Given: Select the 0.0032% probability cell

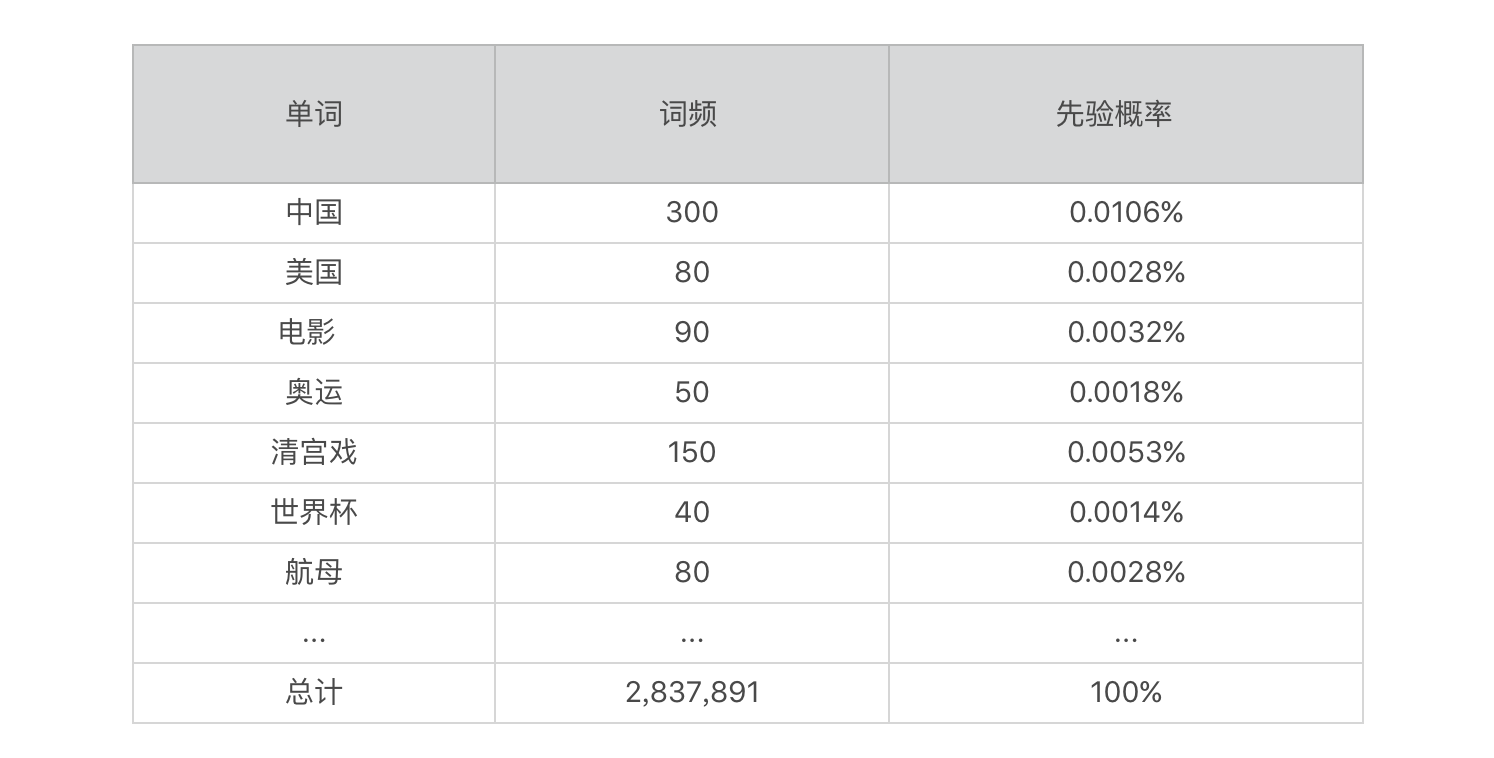Looking at the screenshot, I should 1125,332.
